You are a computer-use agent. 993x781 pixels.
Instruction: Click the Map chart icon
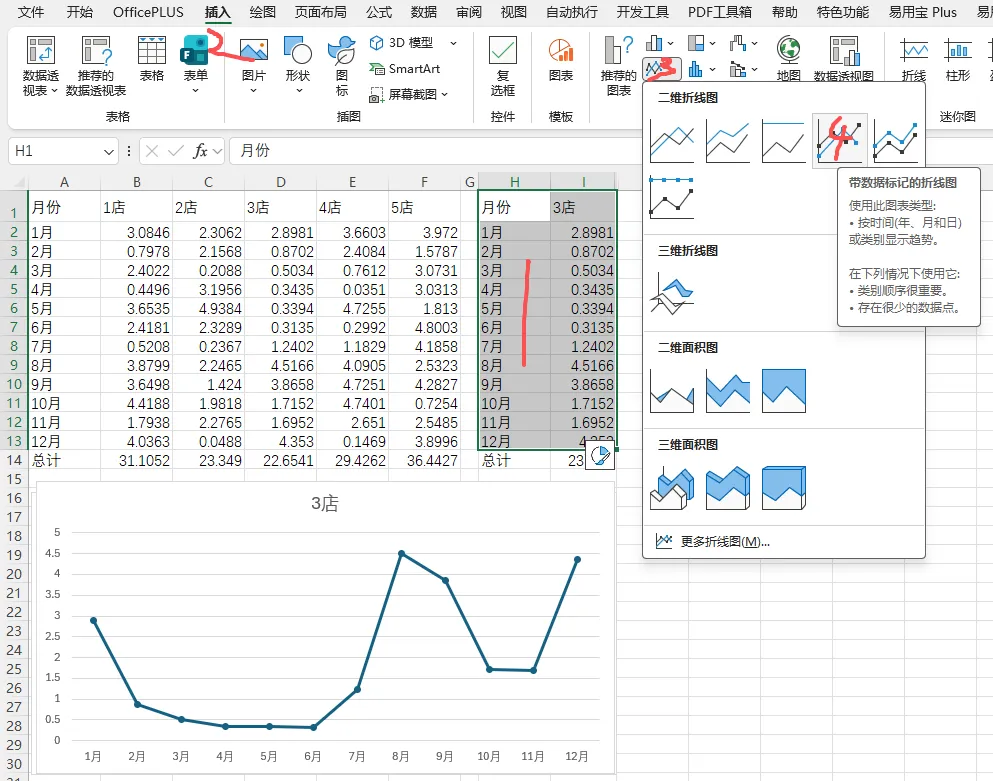point(788,59)
